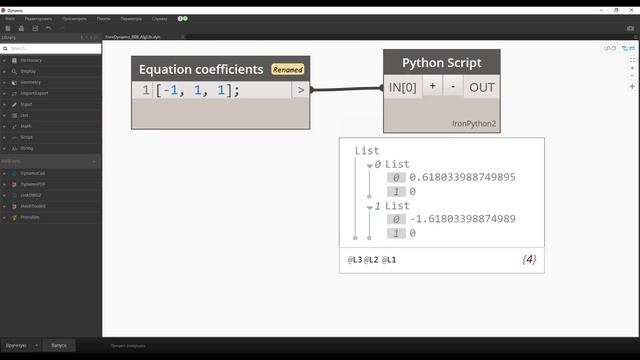Click the OUT port of Python Script
The height and width of the screenshot is (360, 640).
482,87
